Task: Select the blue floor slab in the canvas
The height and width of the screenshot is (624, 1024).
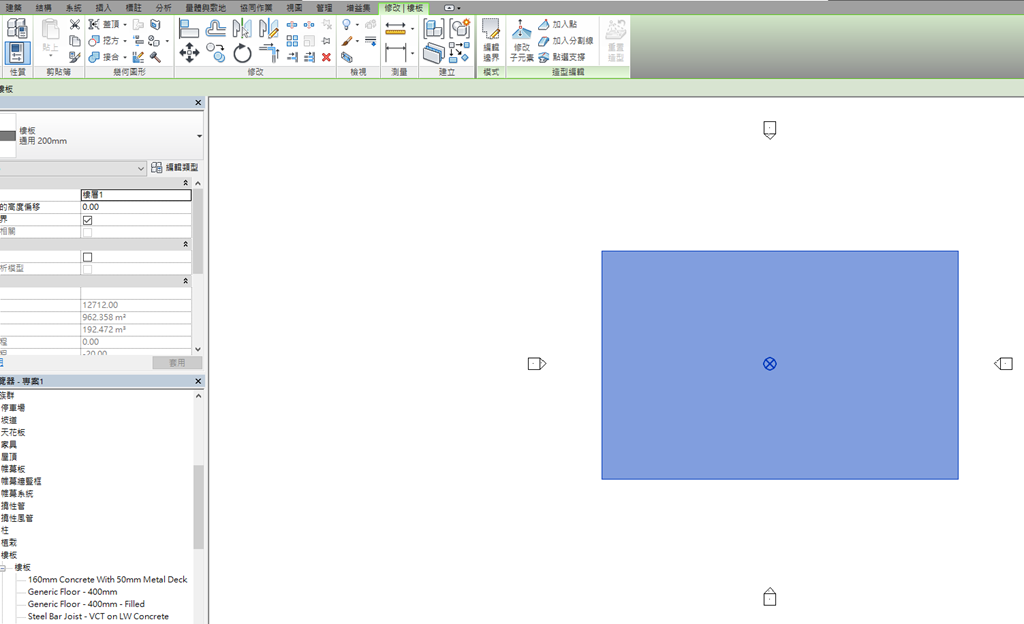Action: tap(780, 365)
